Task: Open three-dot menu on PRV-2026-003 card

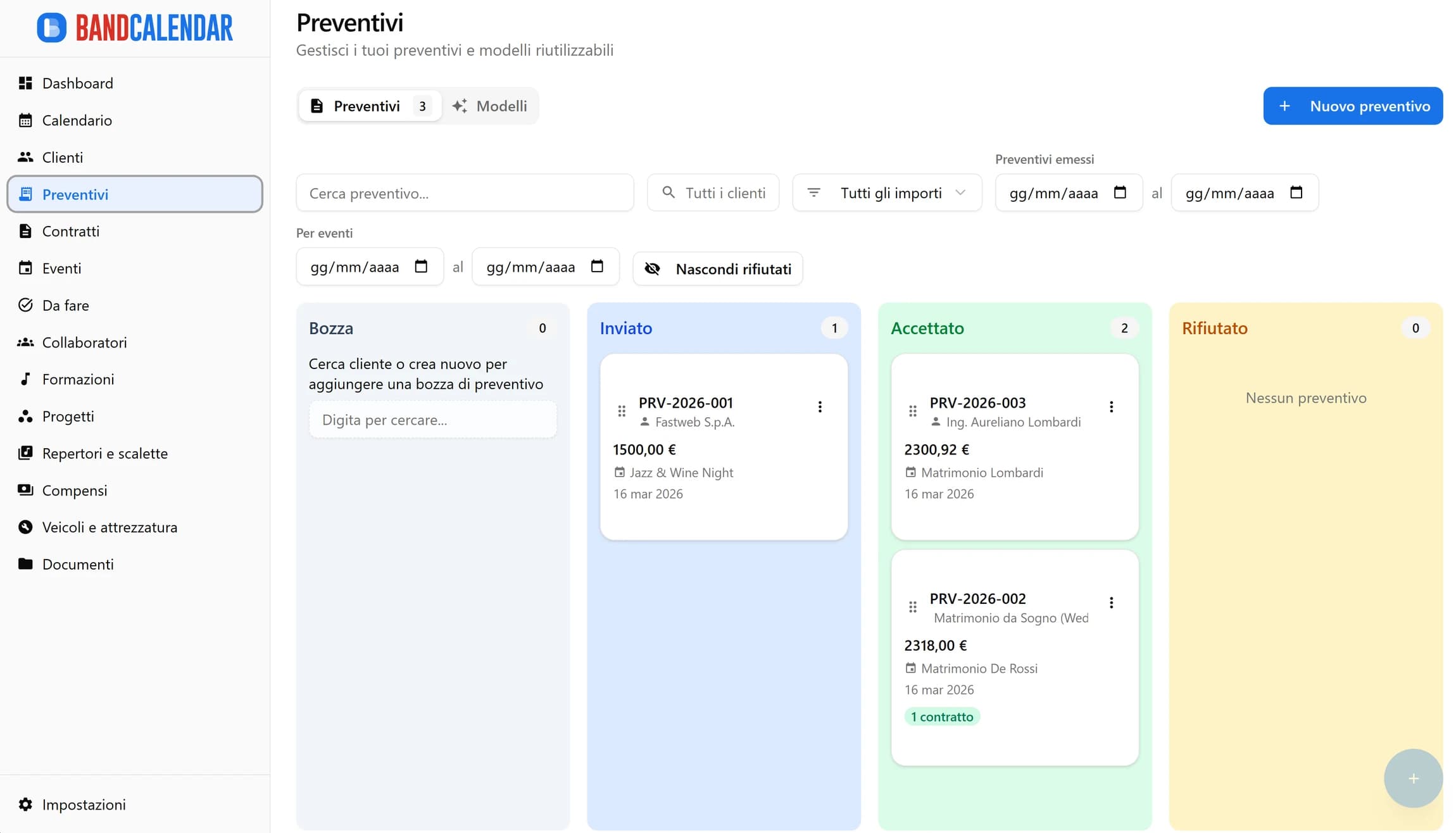Action: [1111, 406]
